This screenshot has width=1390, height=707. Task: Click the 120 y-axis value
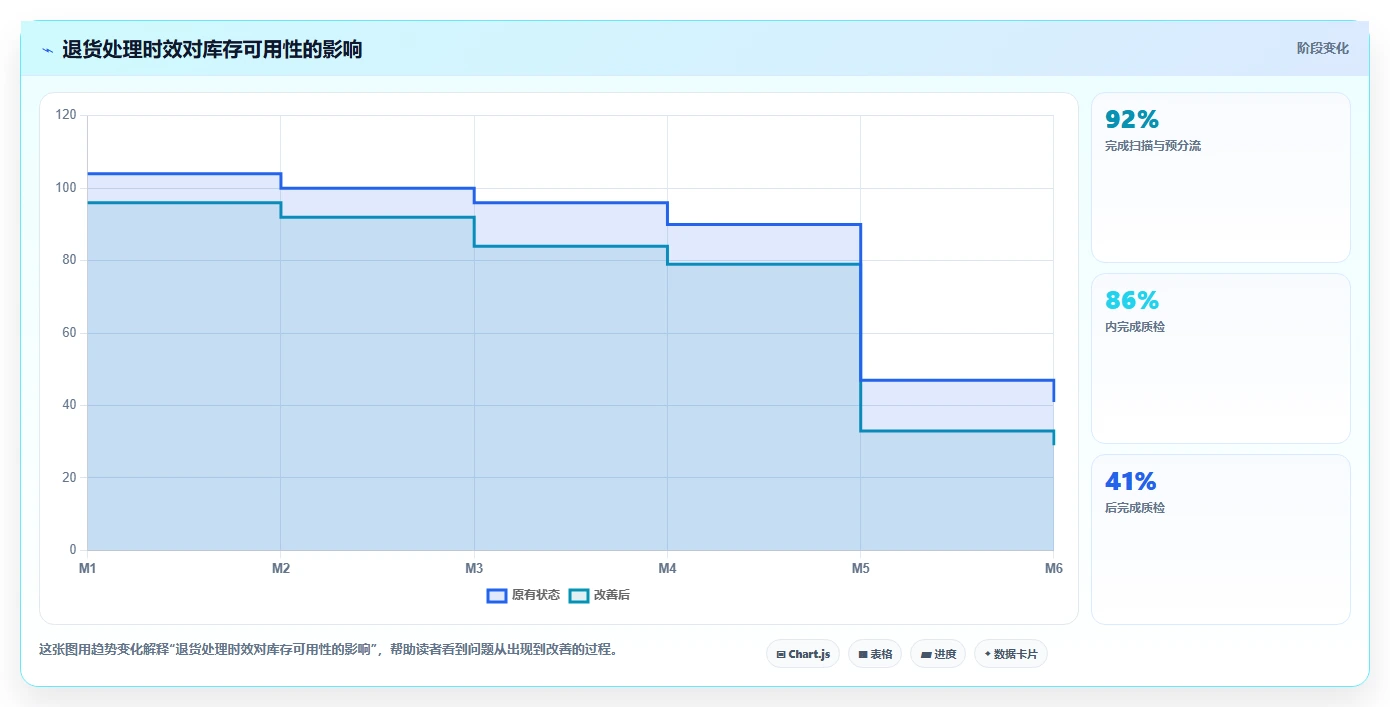point(66,115)
